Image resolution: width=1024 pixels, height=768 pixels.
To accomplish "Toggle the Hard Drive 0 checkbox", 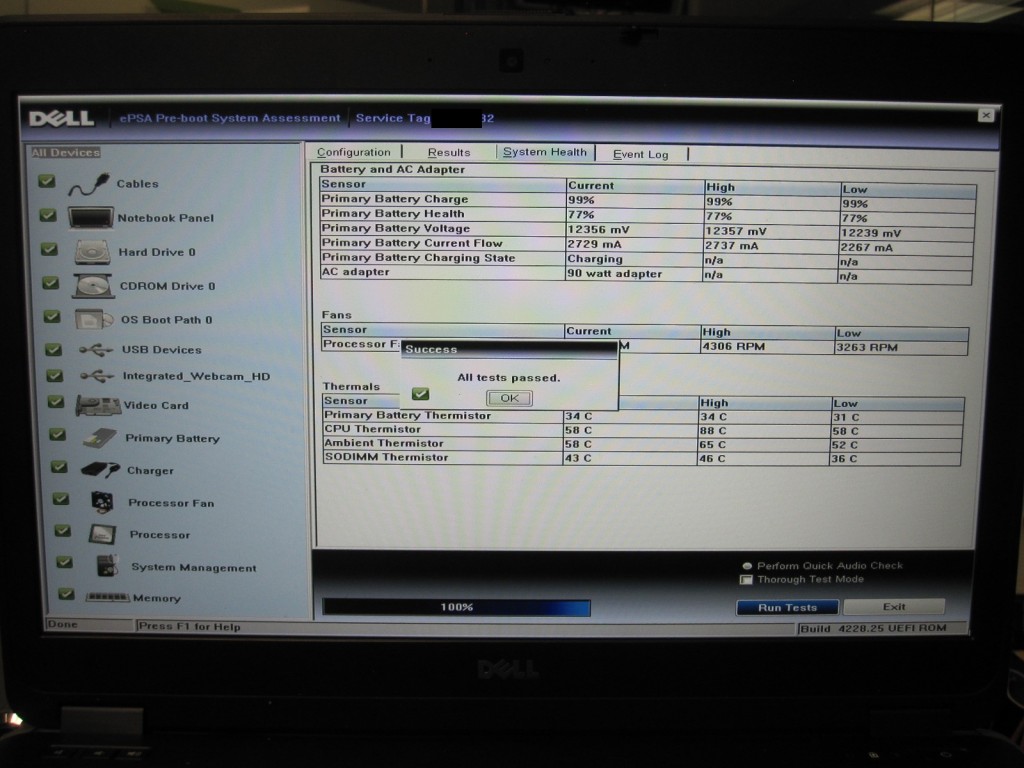I will [x=49, y=249].
